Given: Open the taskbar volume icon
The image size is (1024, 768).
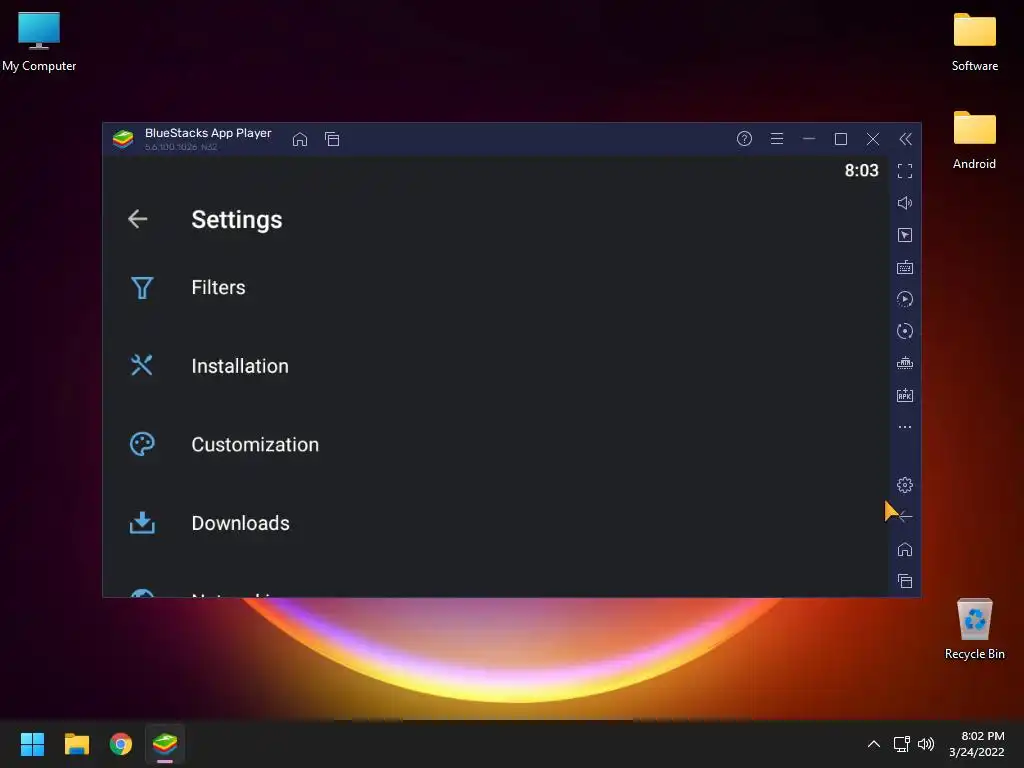Looking at the screenshot, I should click(x=926, y=744).
